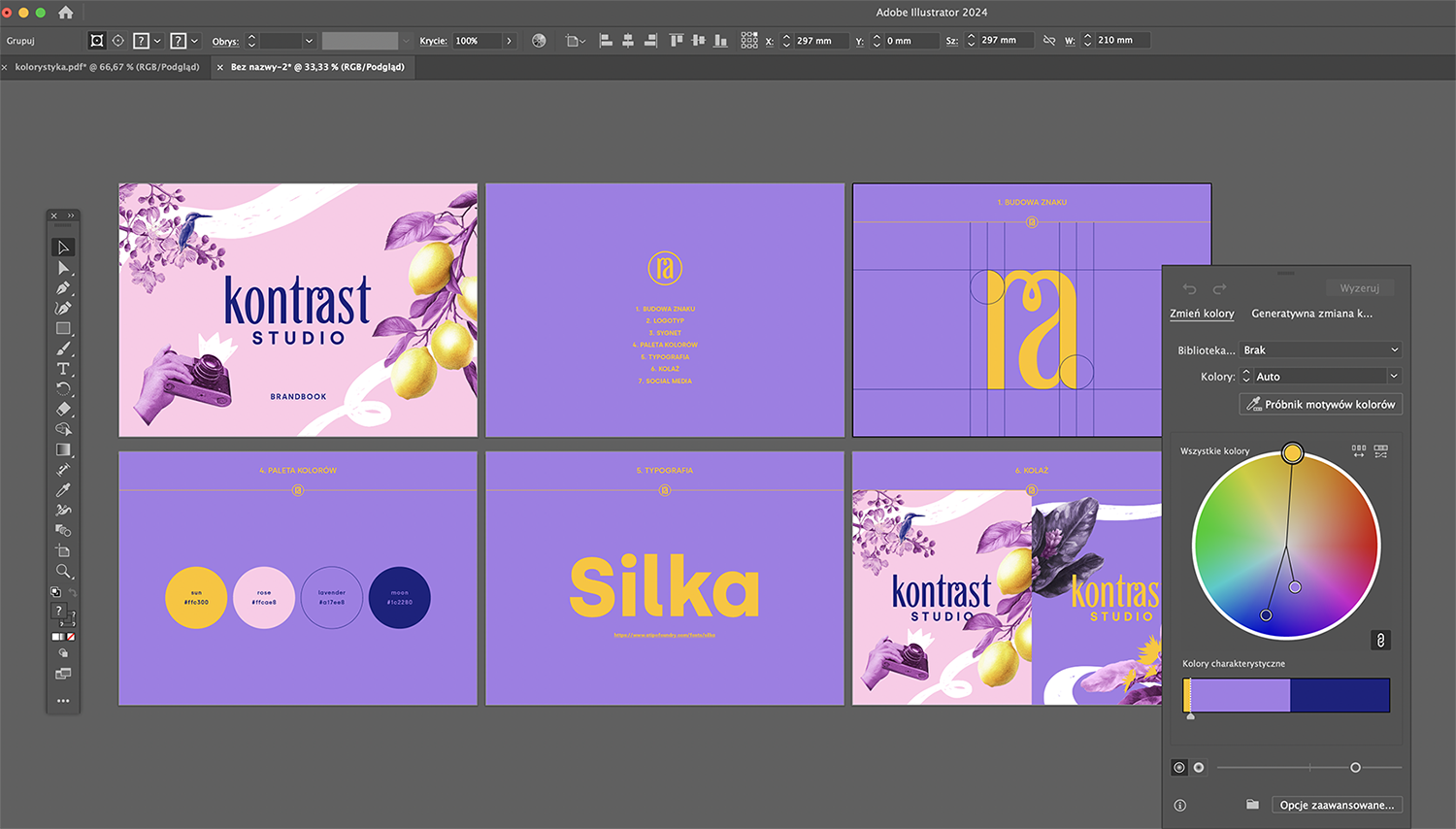Activate the Zoom tool
The width and height of the screenshot is (1456, 829).
point(63,572)
